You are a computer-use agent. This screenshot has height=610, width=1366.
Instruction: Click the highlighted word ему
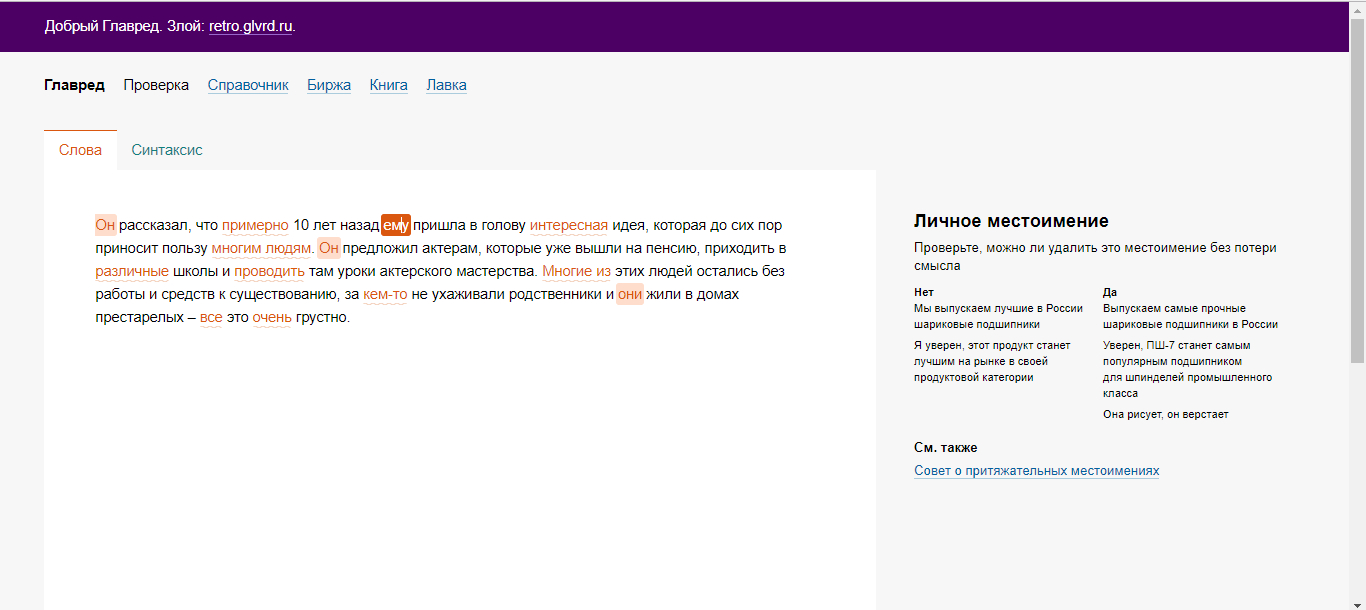point(396,225)
